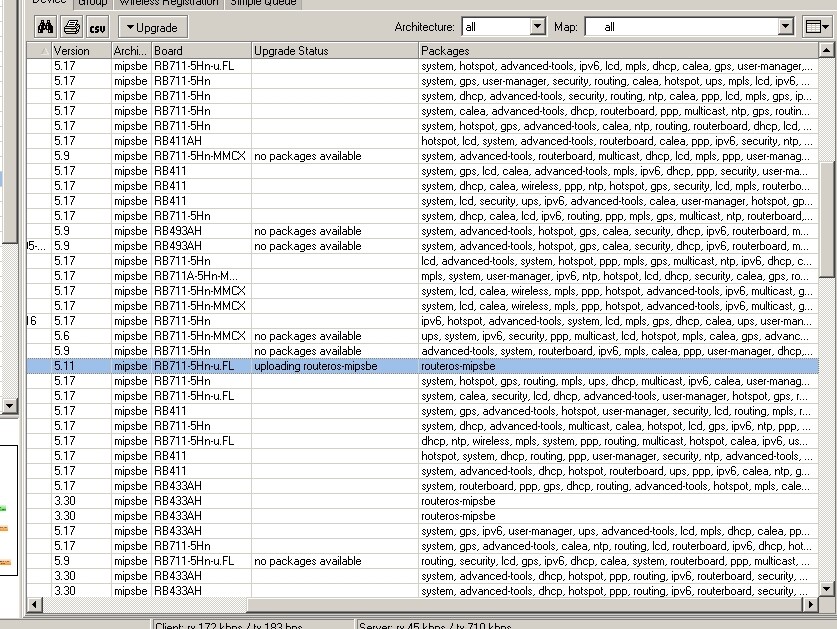Click packages cell starting 'advanced-tools, system, routerboard'
This screenshot has width=837, height=629.
[x=618, y=351]
